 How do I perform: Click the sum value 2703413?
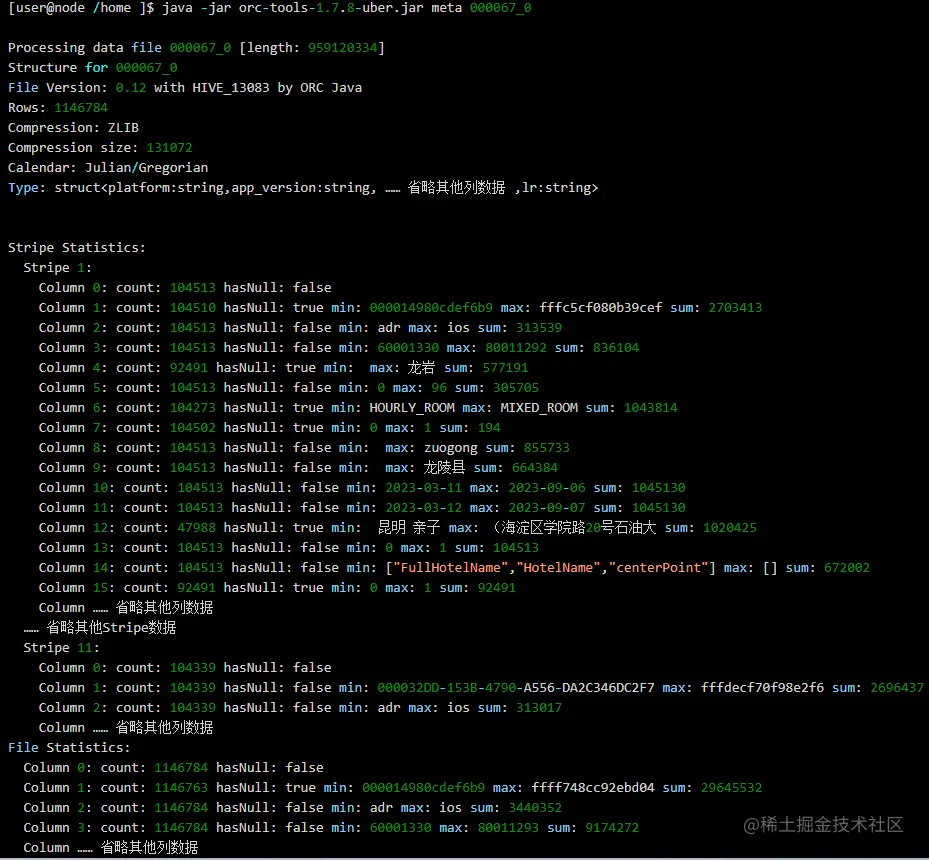[x=735, y=308]
